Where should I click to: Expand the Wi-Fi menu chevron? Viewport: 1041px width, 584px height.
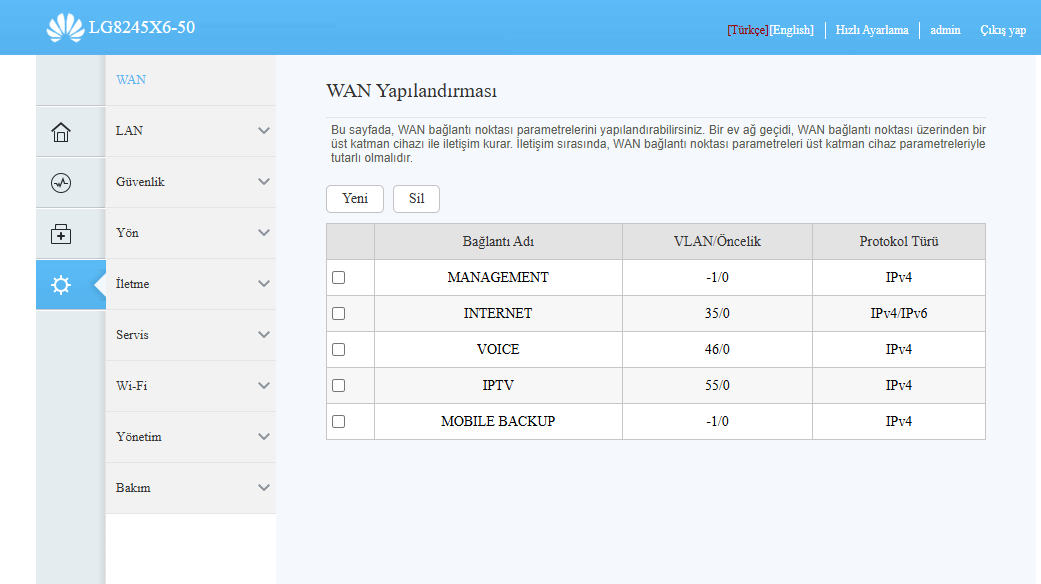coord(264,386)
